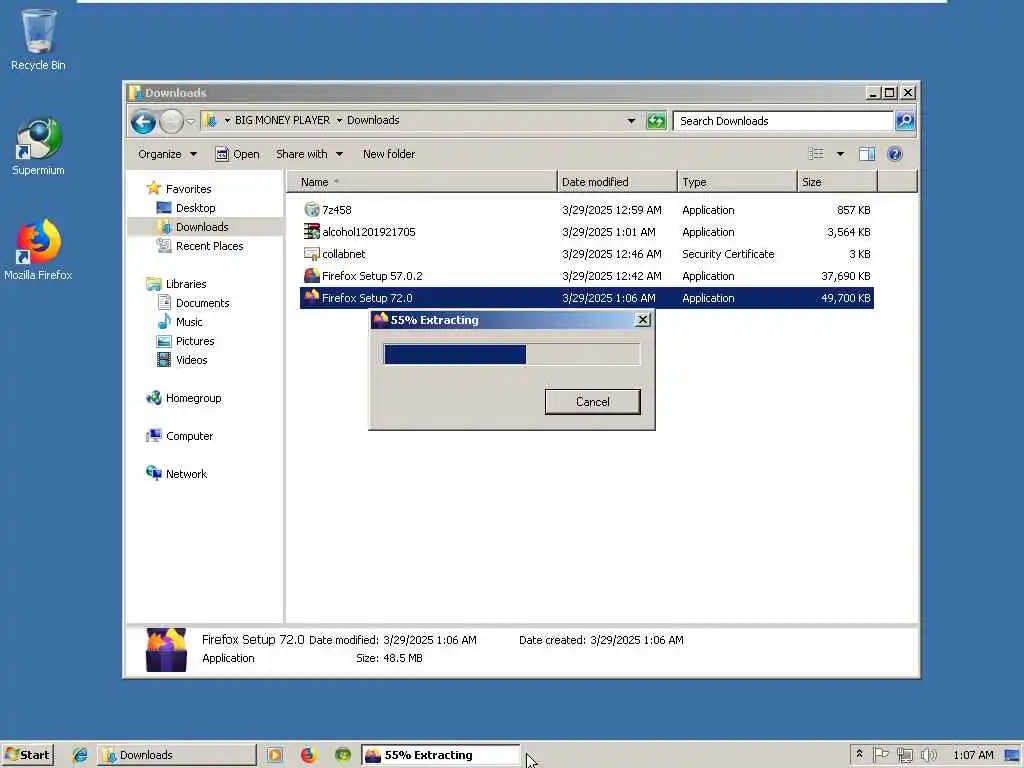
Task: Select the Mozilla Firefox desktop shortcut
Action: 38,249
